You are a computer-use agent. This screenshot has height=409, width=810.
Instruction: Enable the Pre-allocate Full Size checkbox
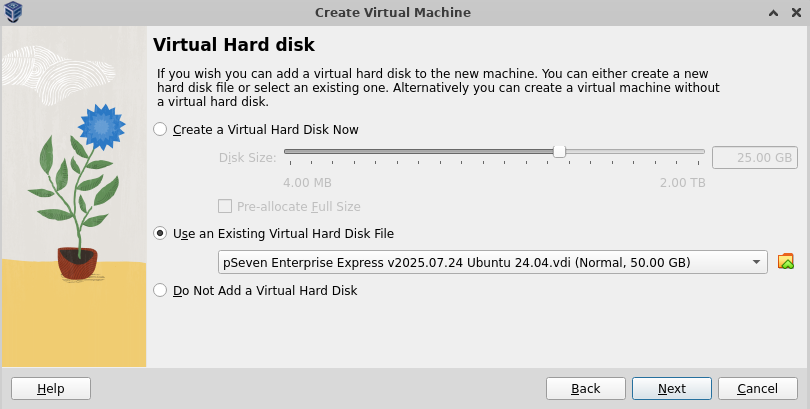pyautogui.click(x=225, y=207)
